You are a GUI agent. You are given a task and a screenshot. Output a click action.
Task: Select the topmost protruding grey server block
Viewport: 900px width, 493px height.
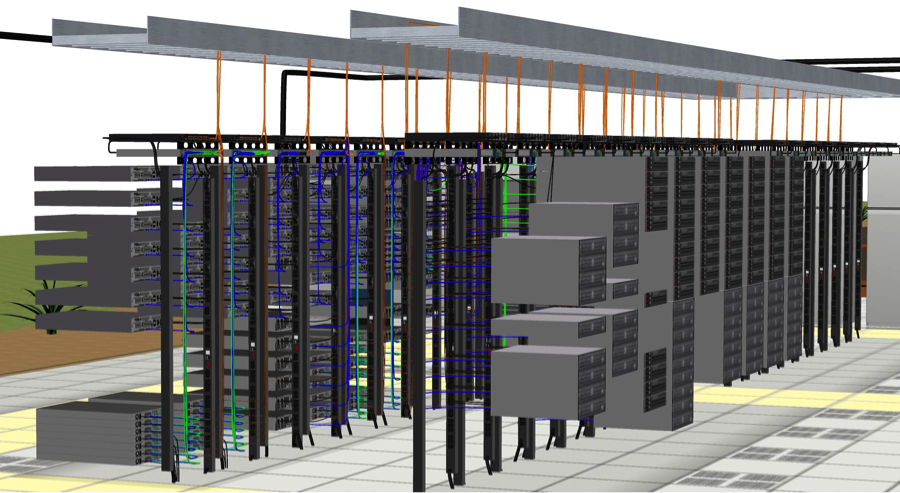583,234
